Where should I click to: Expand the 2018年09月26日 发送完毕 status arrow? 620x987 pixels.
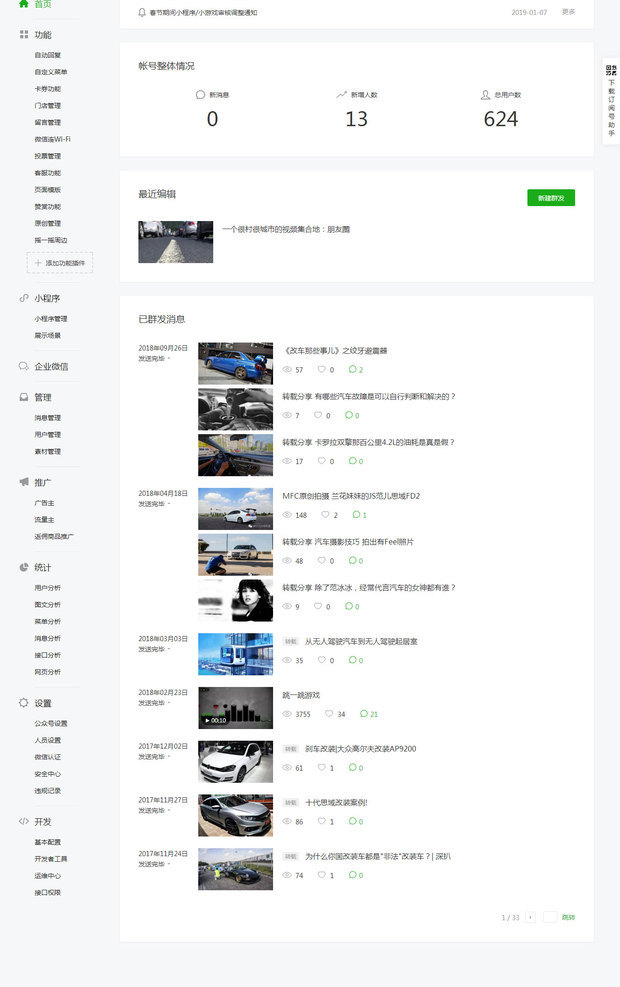tap(169, 358)
